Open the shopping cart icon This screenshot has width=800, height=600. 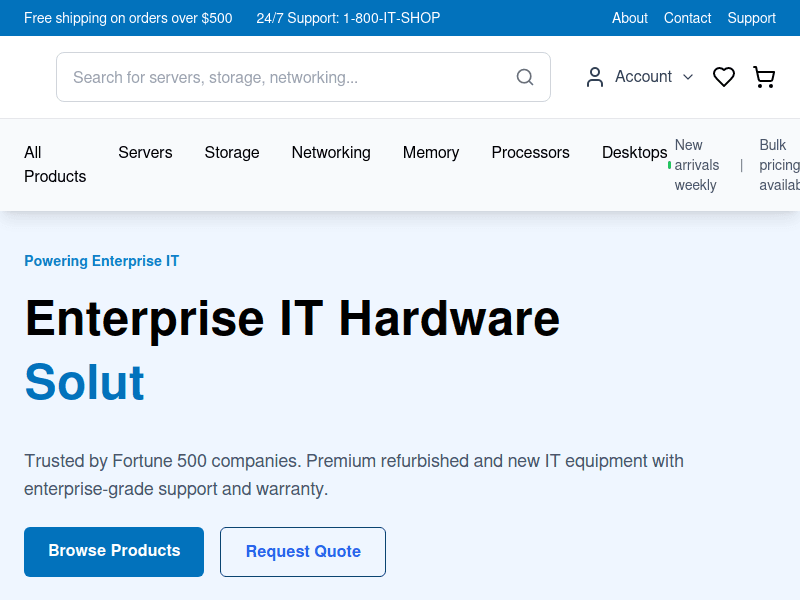click(x=764, y=76)
